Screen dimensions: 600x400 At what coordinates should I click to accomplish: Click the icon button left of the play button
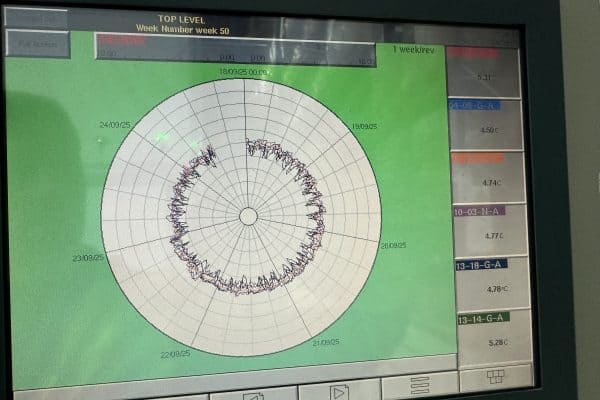point(254,394)
